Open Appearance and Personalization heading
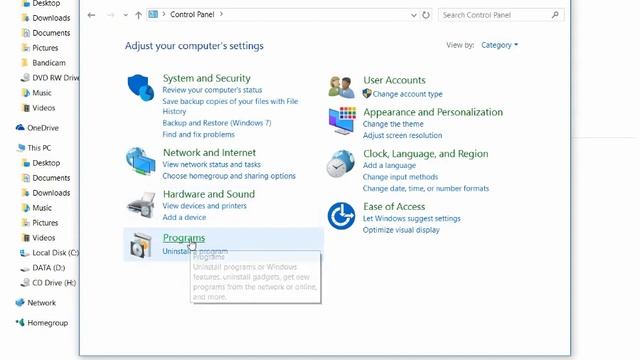The width and height of the screenshot is (640, 360). coord(433,112)
